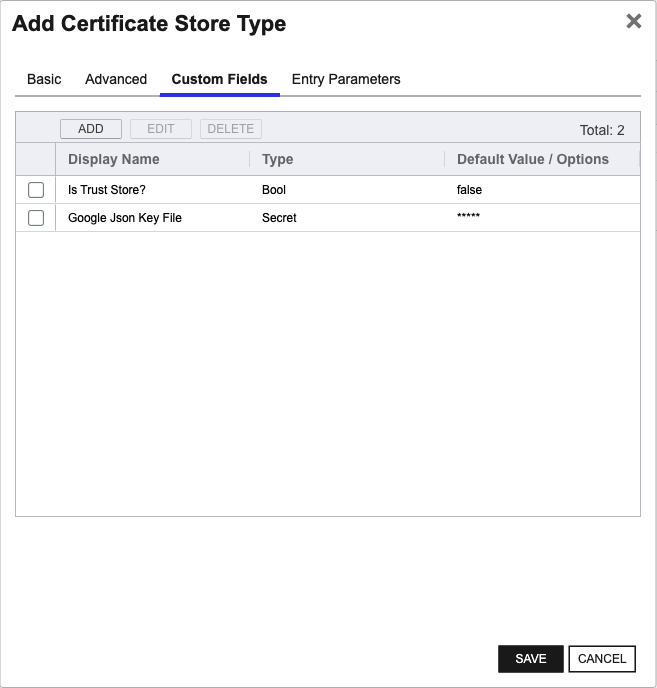Sort by the Type column header
Viewport: 657px width, 688px height.
347,159
